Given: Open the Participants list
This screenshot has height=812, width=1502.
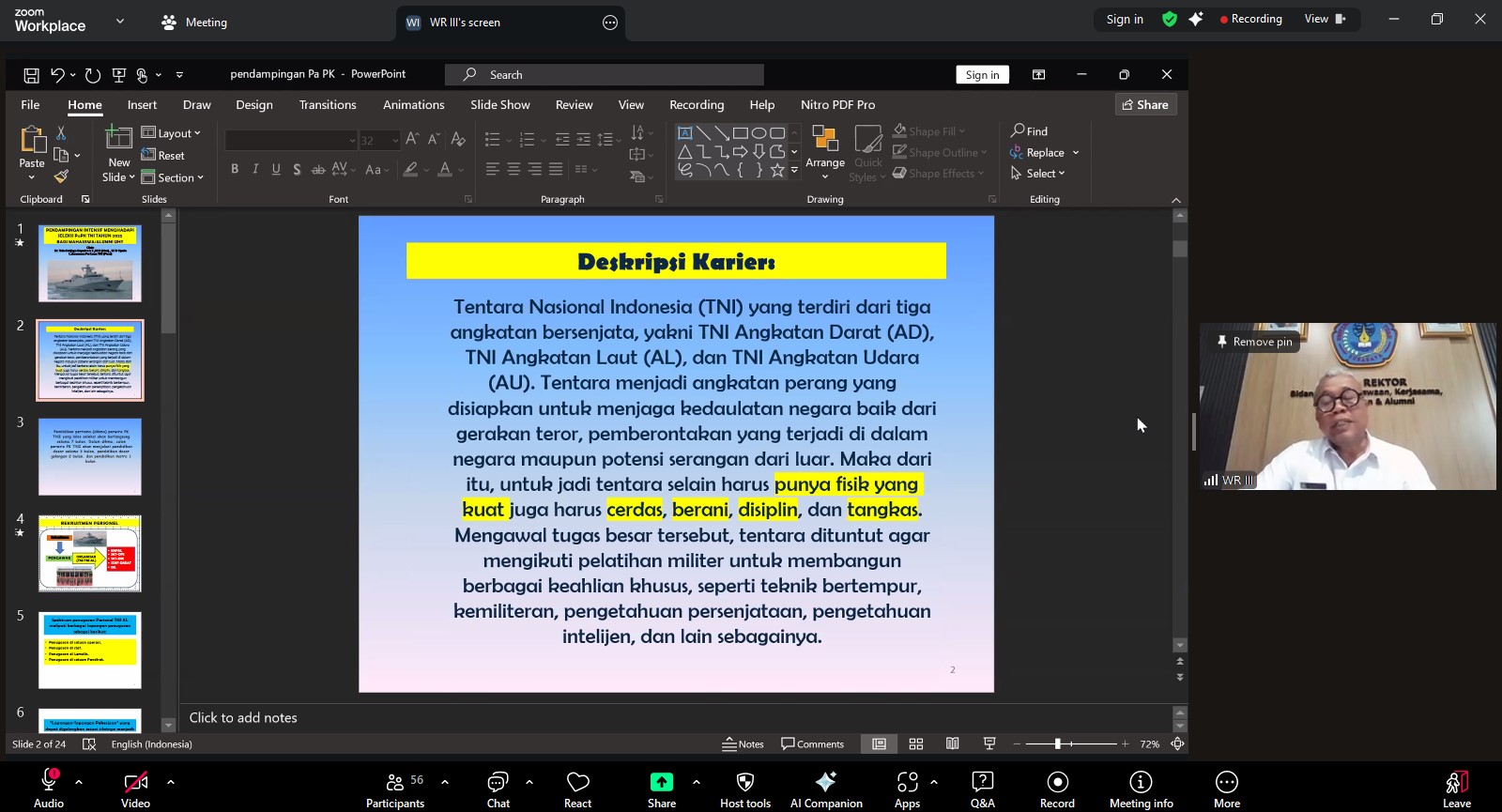Looking at the screenshot, I should click(x=395, y=789).
